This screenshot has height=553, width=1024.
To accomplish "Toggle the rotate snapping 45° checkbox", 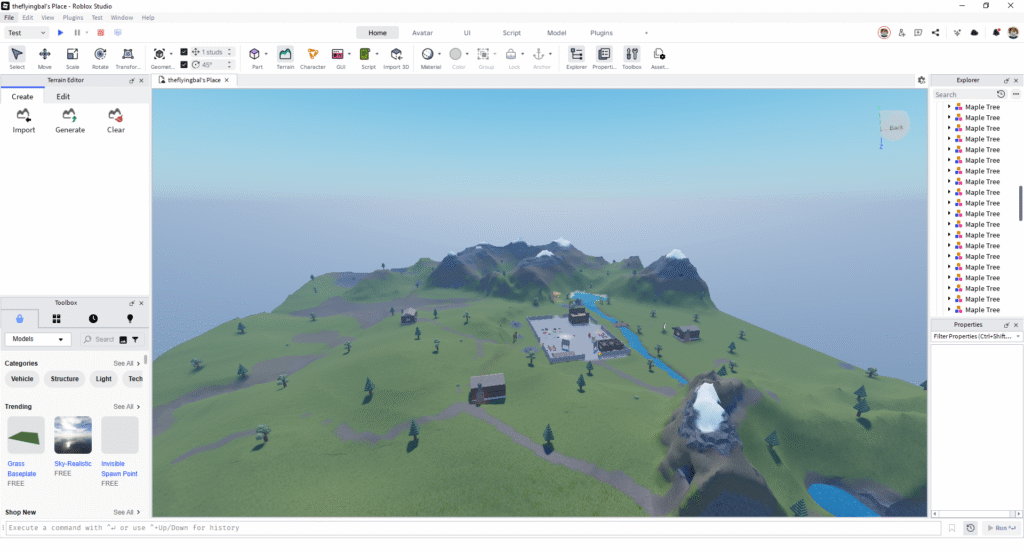I will tap(184, 65).
